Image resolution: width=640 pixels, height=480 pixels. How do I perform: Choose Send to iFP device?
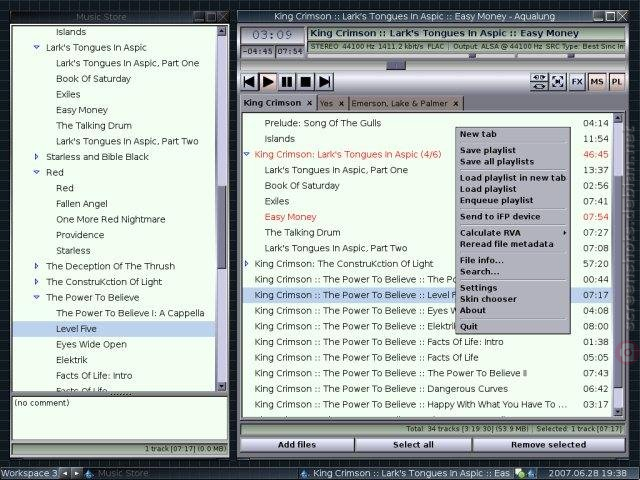tap(500, 216)
